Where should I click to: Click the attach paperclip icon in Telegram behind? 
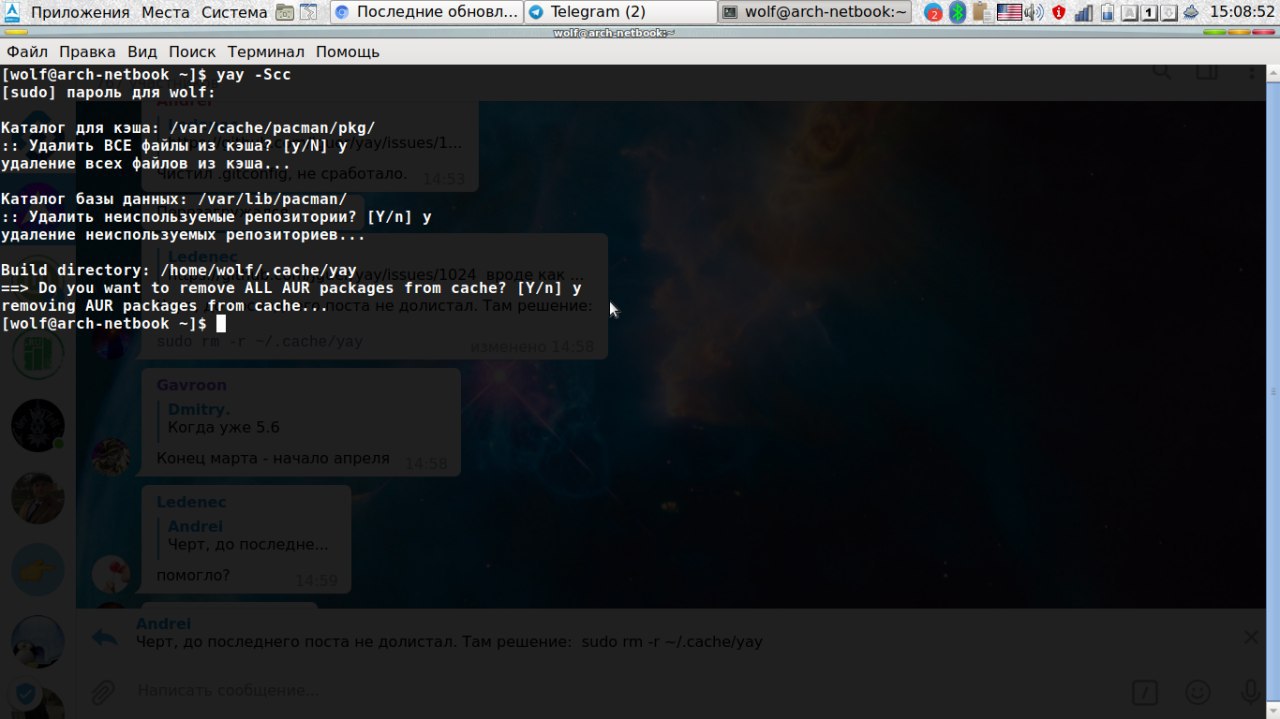point(103,691)
